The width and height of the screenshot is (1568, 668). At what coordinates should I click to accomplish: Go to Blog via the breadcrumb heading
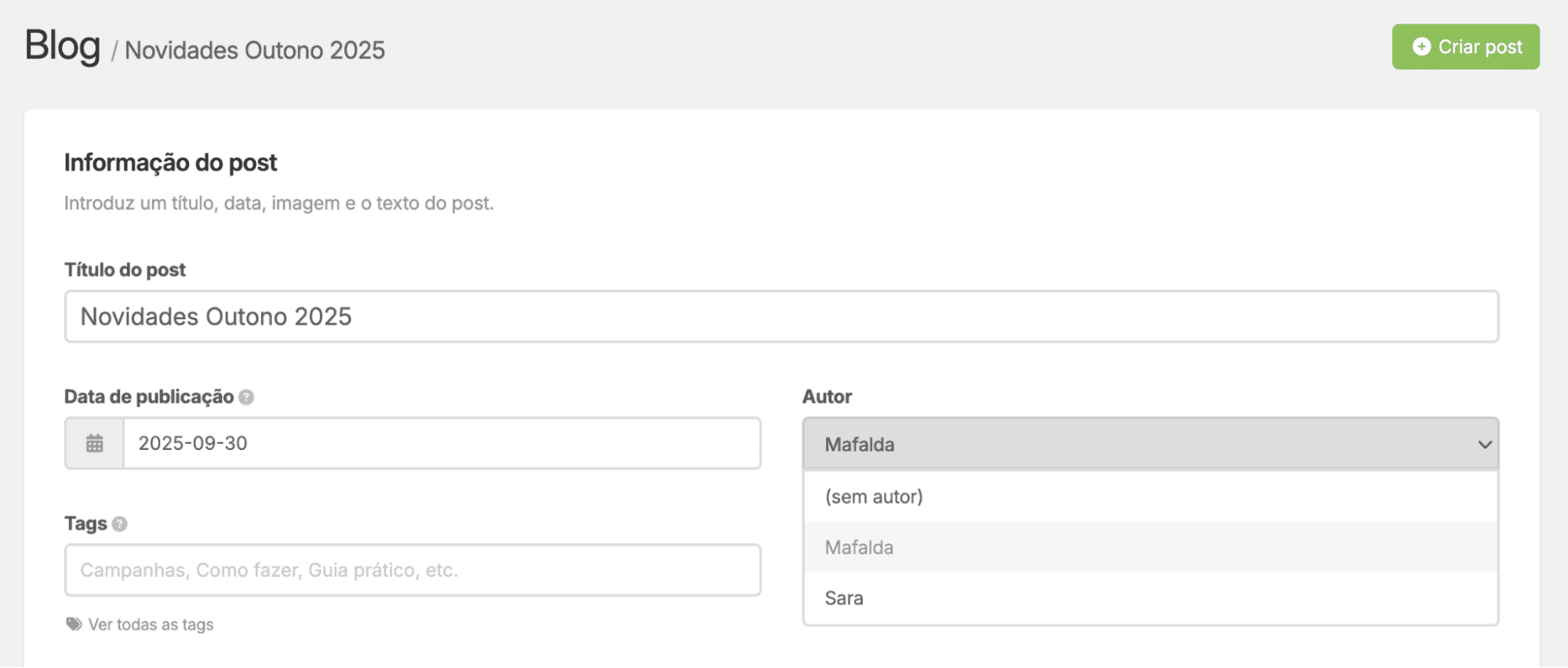point(63,45)
